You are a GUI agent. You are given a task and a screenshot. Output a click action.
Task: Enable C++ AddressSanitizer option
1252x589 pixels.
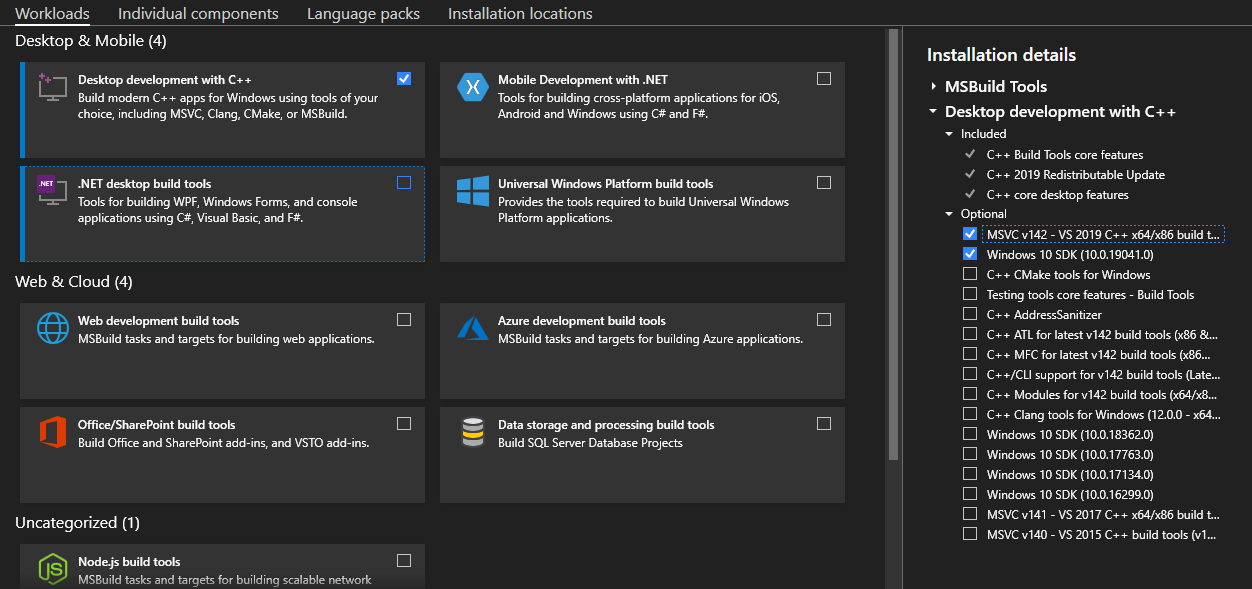pos(970,314)
